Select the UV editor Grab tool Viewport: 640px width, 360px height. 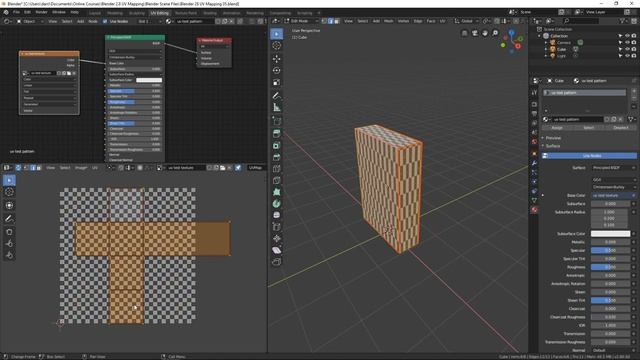(9, 232)
